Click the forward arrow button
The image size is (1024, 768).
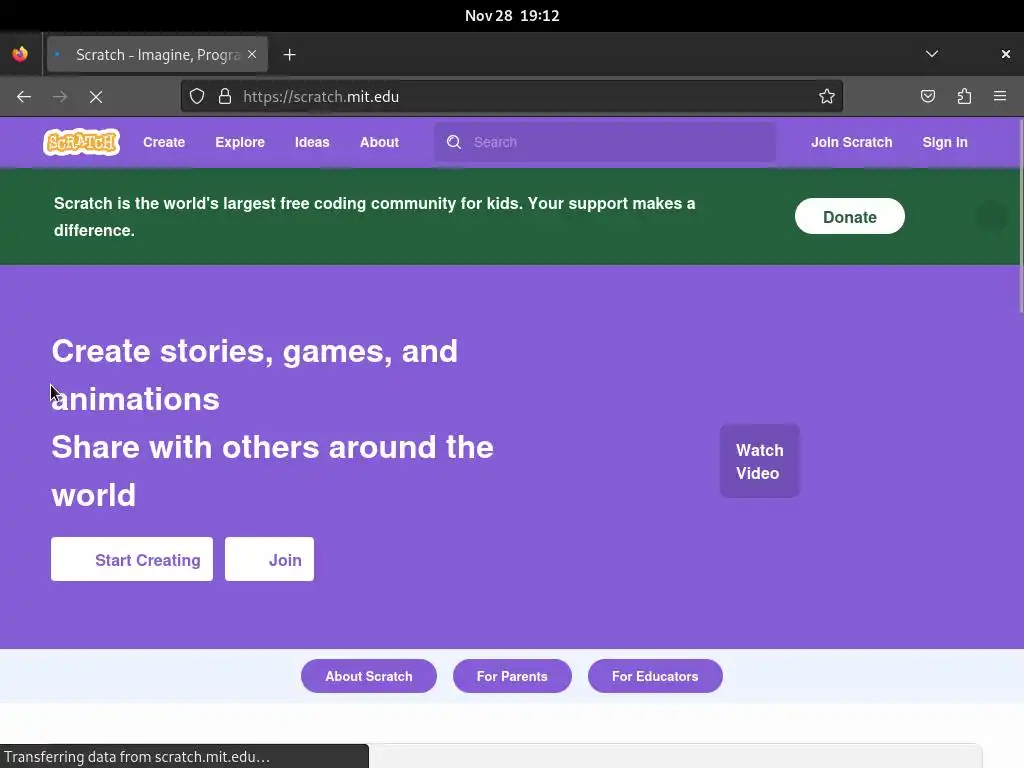pyautogui.click(x=60, y=97)
